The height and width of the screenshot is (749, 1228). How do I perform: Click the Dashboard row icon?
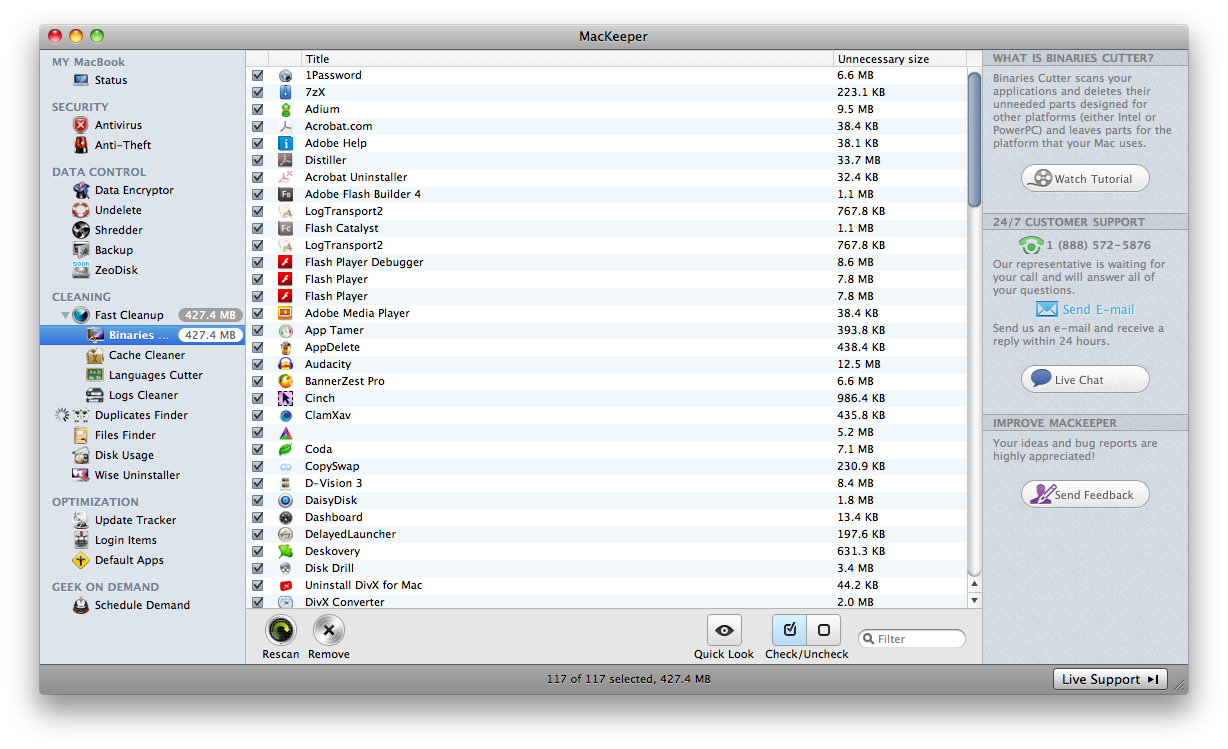pos(285,517)
